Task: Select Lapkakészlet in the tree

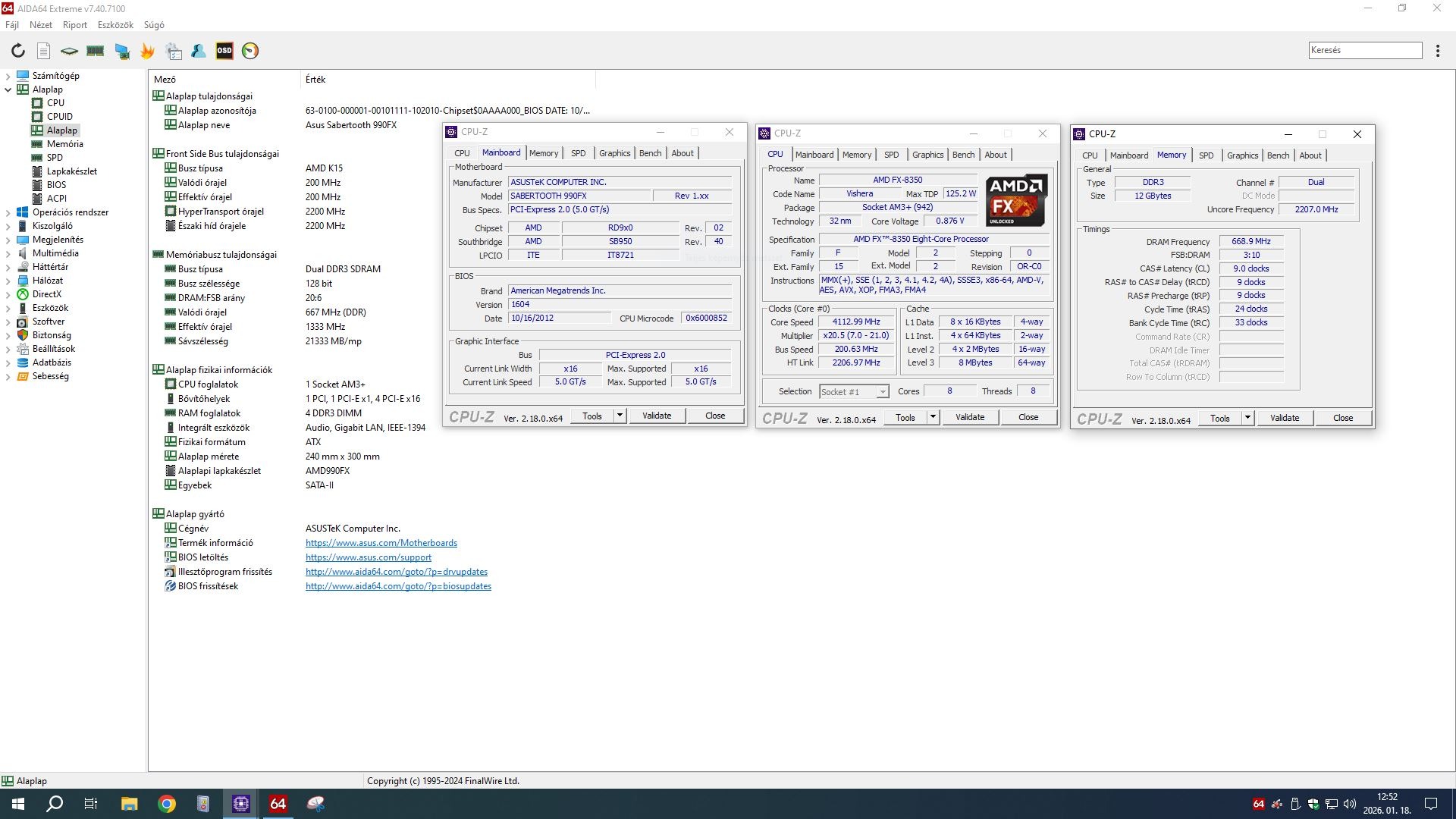Action: 72,171
